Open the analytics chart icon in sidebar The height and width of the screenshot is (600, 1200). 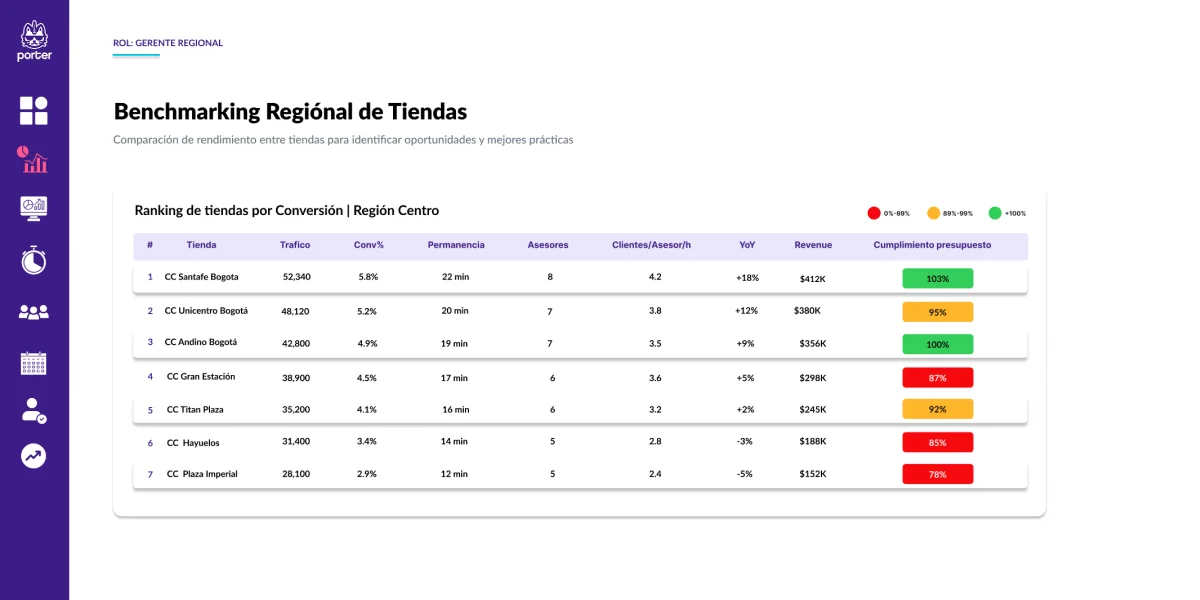pyautogui.click(x=34, y=158)
